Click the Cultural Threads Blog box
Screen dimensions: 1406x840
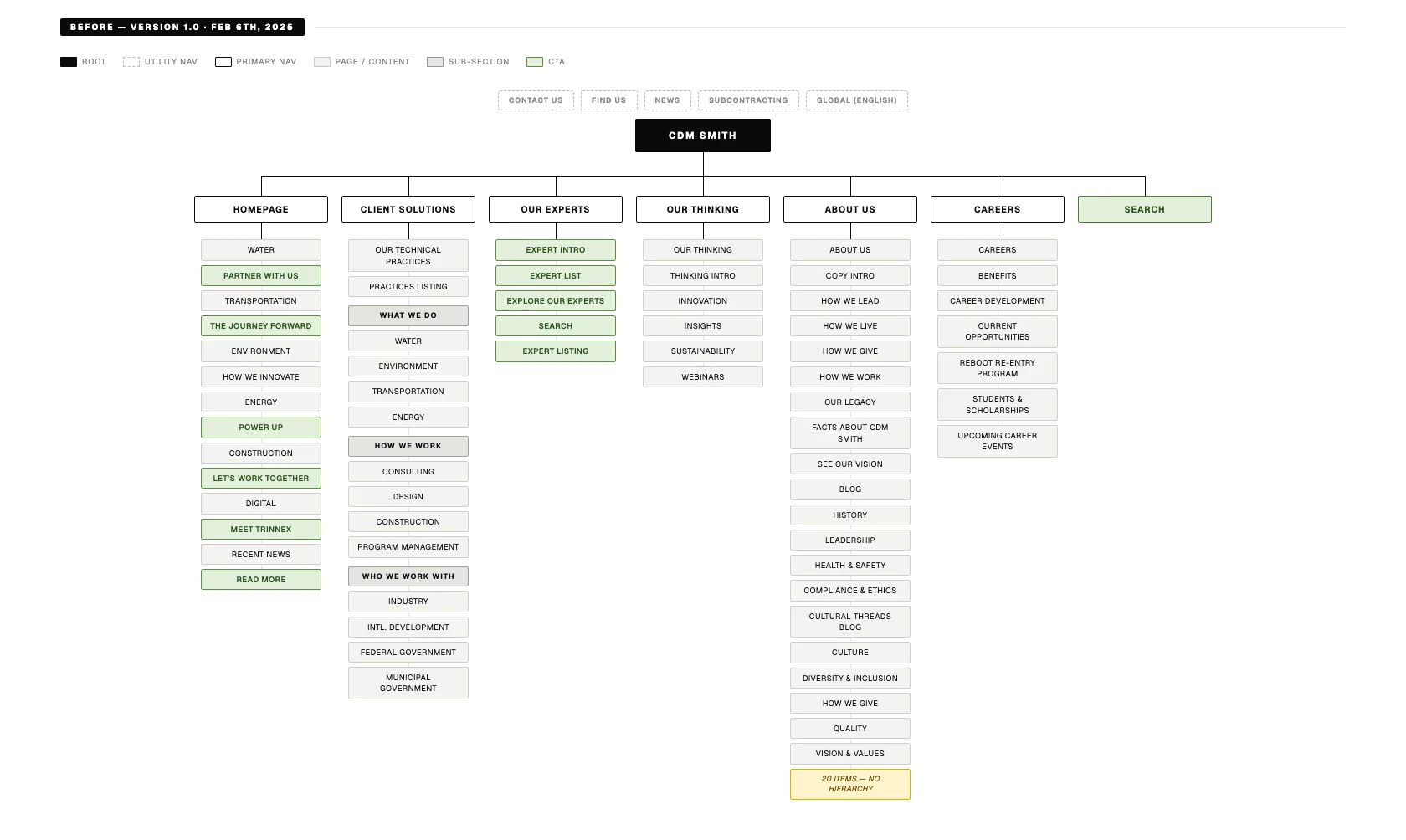click(x=850, y=622)
